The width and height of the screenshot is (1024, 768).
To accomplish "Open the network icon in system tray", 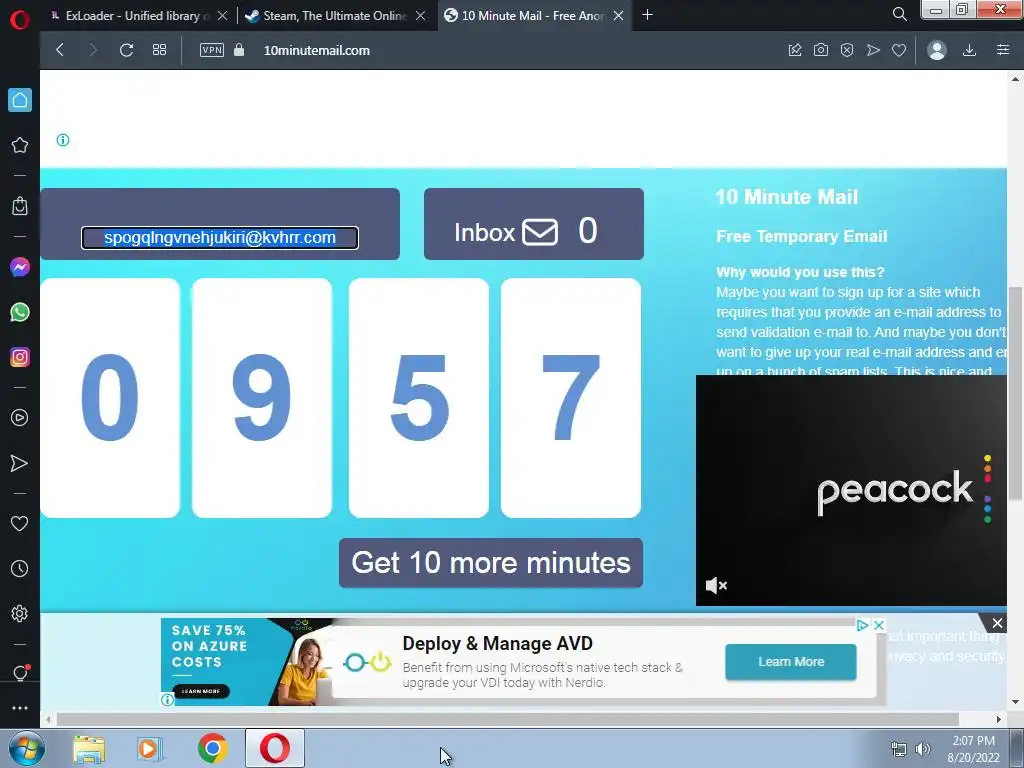I will tap(899, 749).
